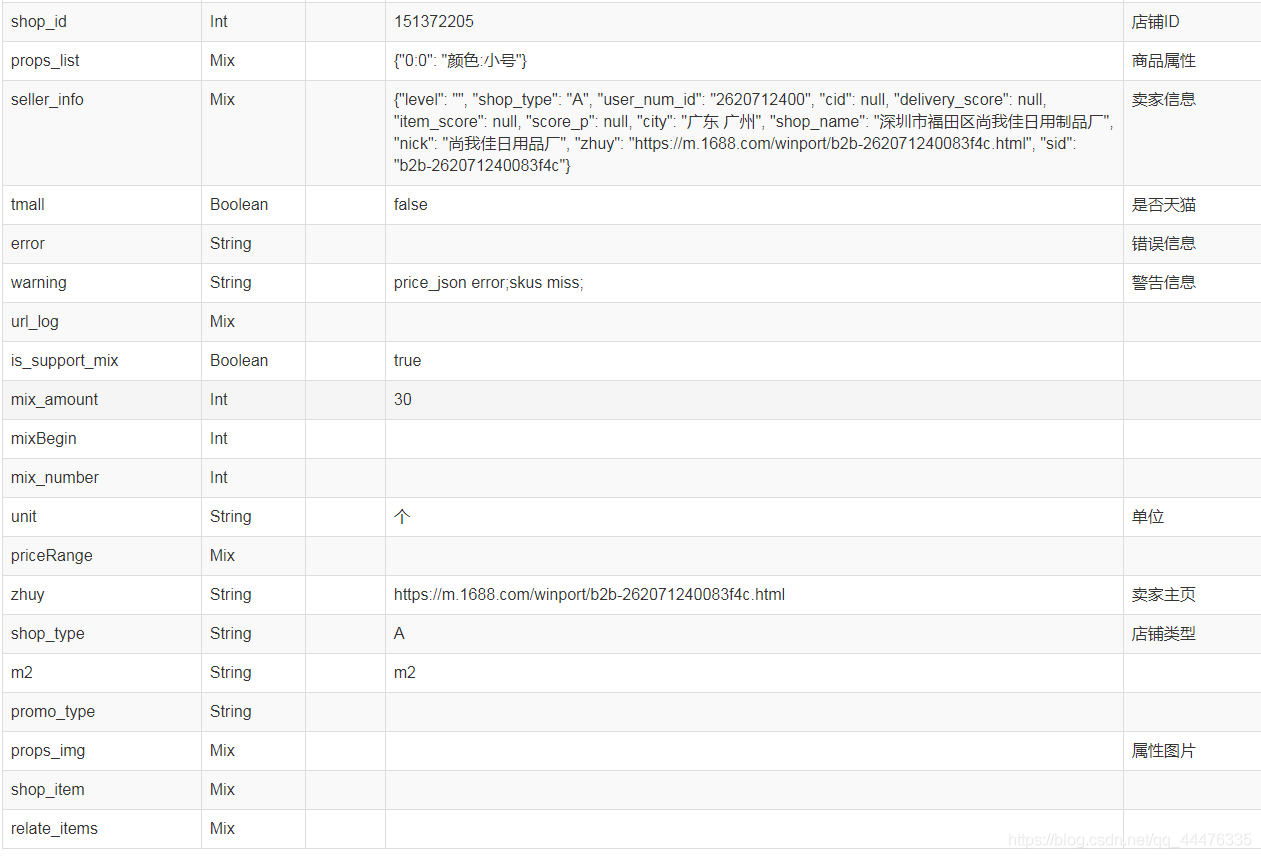Click the Mix type in props_img row

[x=222, y=751]
